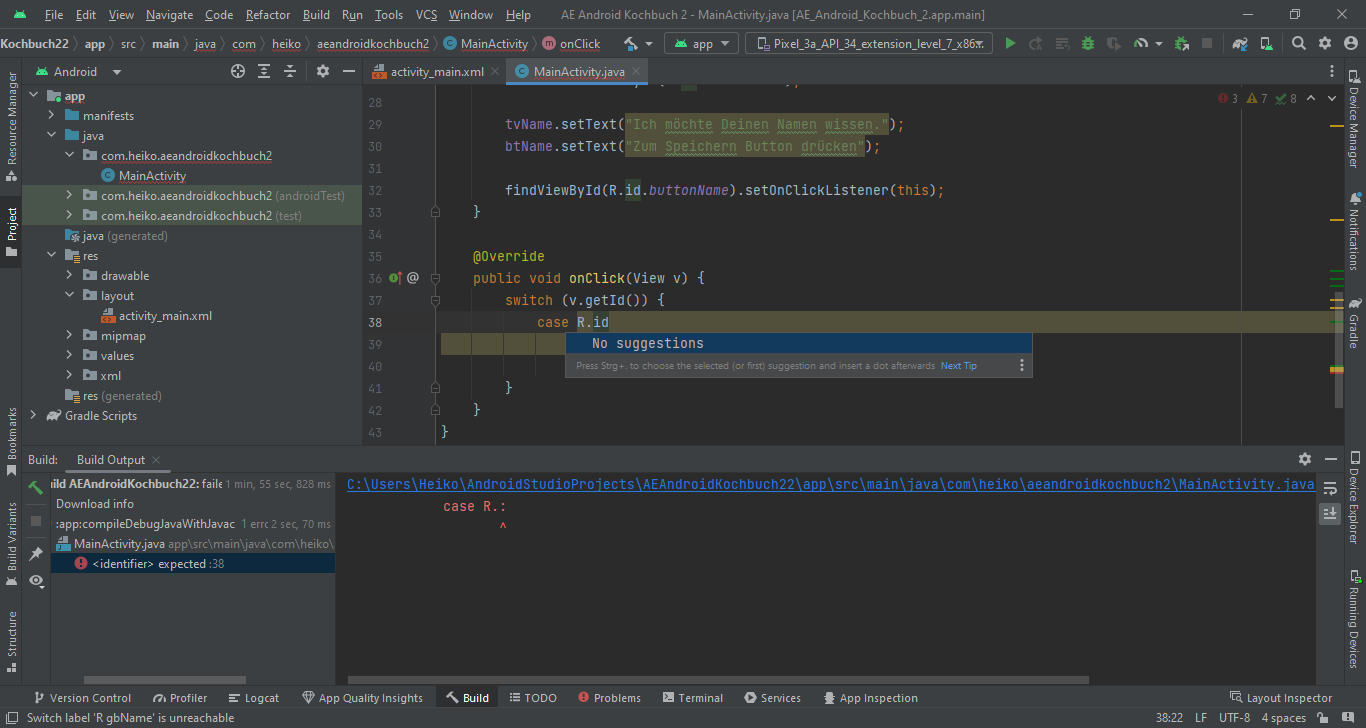Run the app with the green play button
Image resolution: width=1366 pixels, height=728 pixels.
tap(1010, 44)
